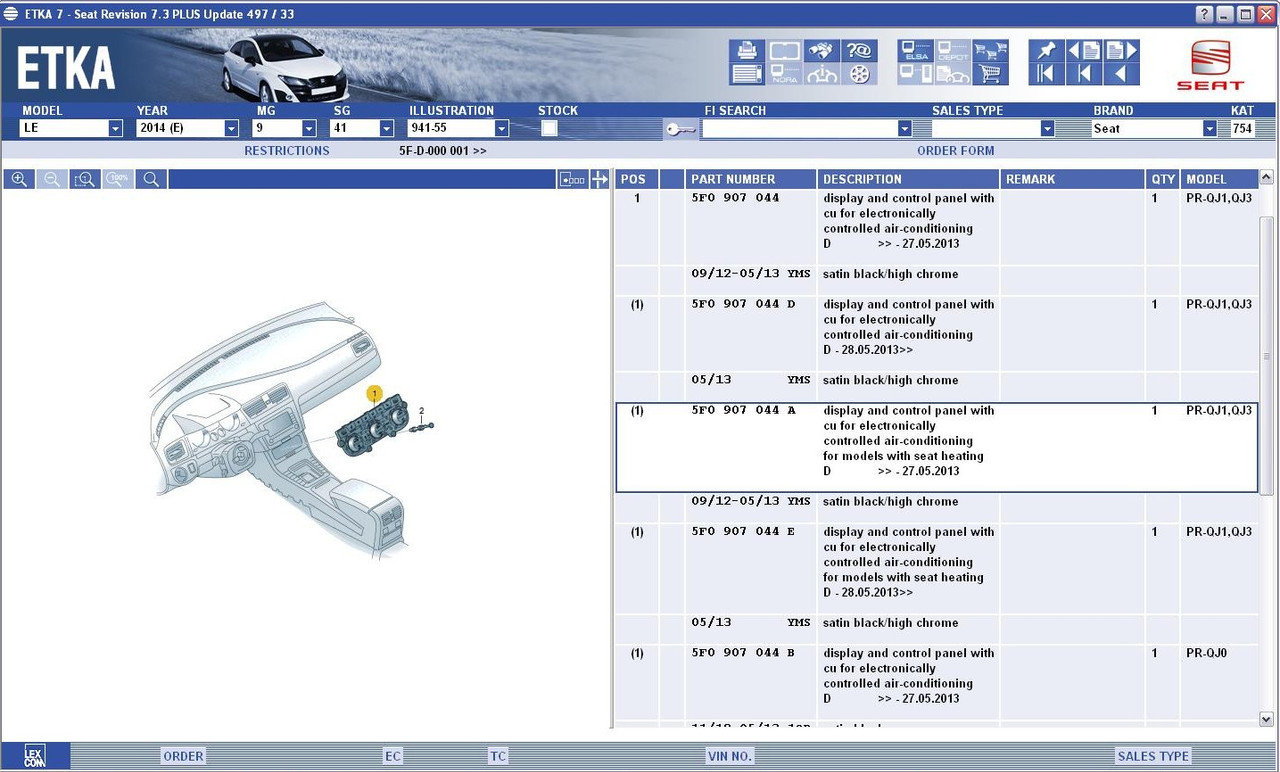Open the binoculars search tool

click(822, 51)
